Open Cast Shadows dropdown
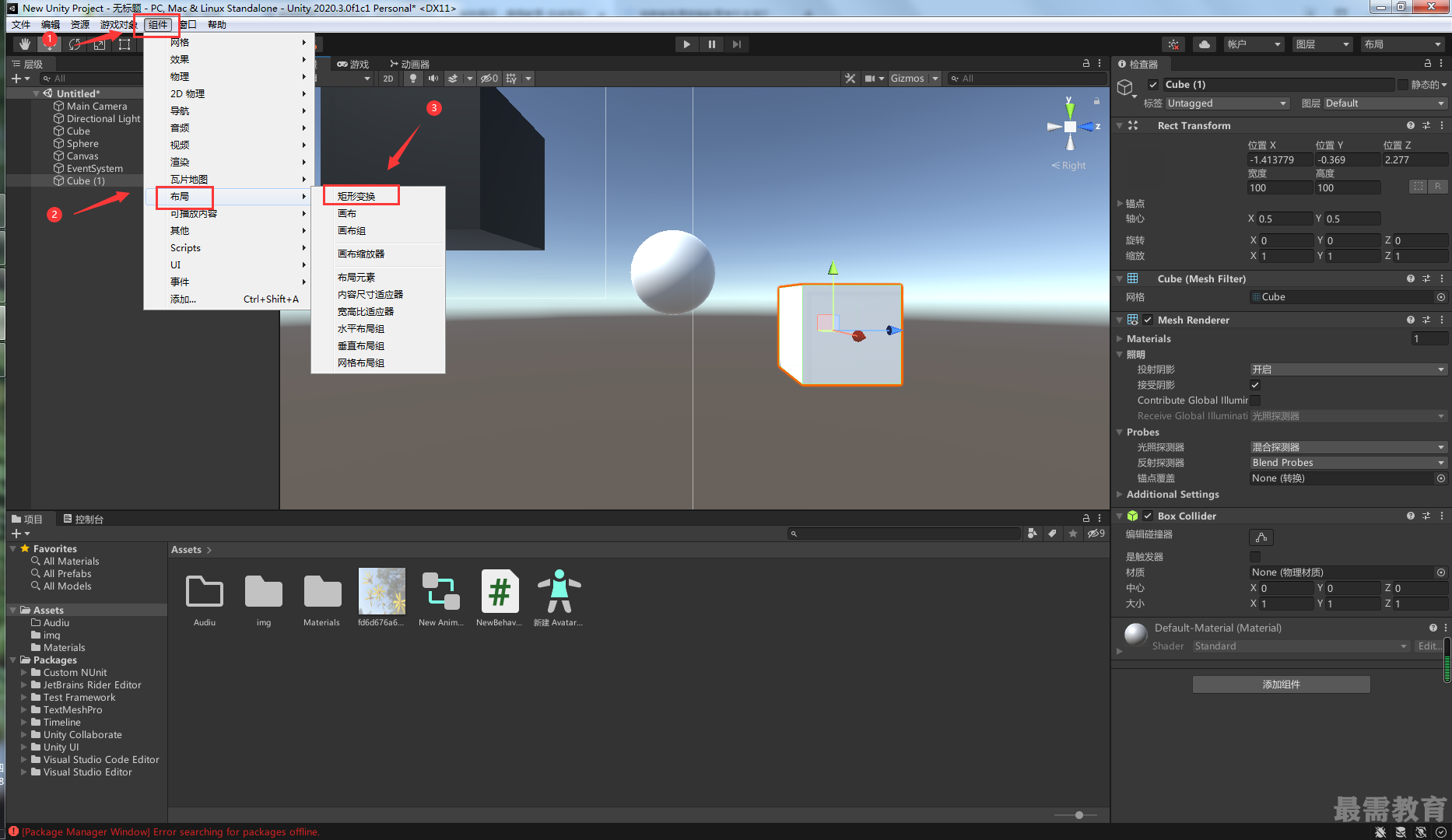The height and width of the screenshot is (840, 1452). (x=1349, y=369)
